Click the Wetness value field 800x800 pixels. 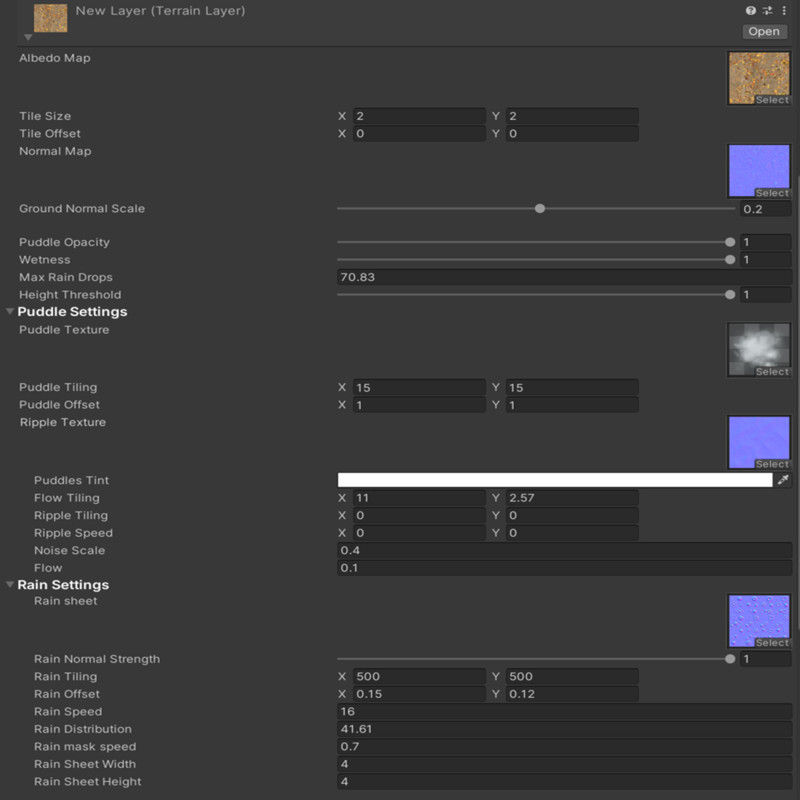pyautogui.click(x=766, y=260)
